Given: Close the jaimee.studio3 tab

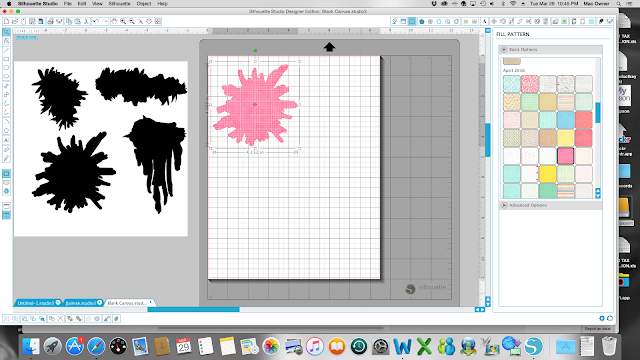Looking at the screenshot, I should (99, 302).
